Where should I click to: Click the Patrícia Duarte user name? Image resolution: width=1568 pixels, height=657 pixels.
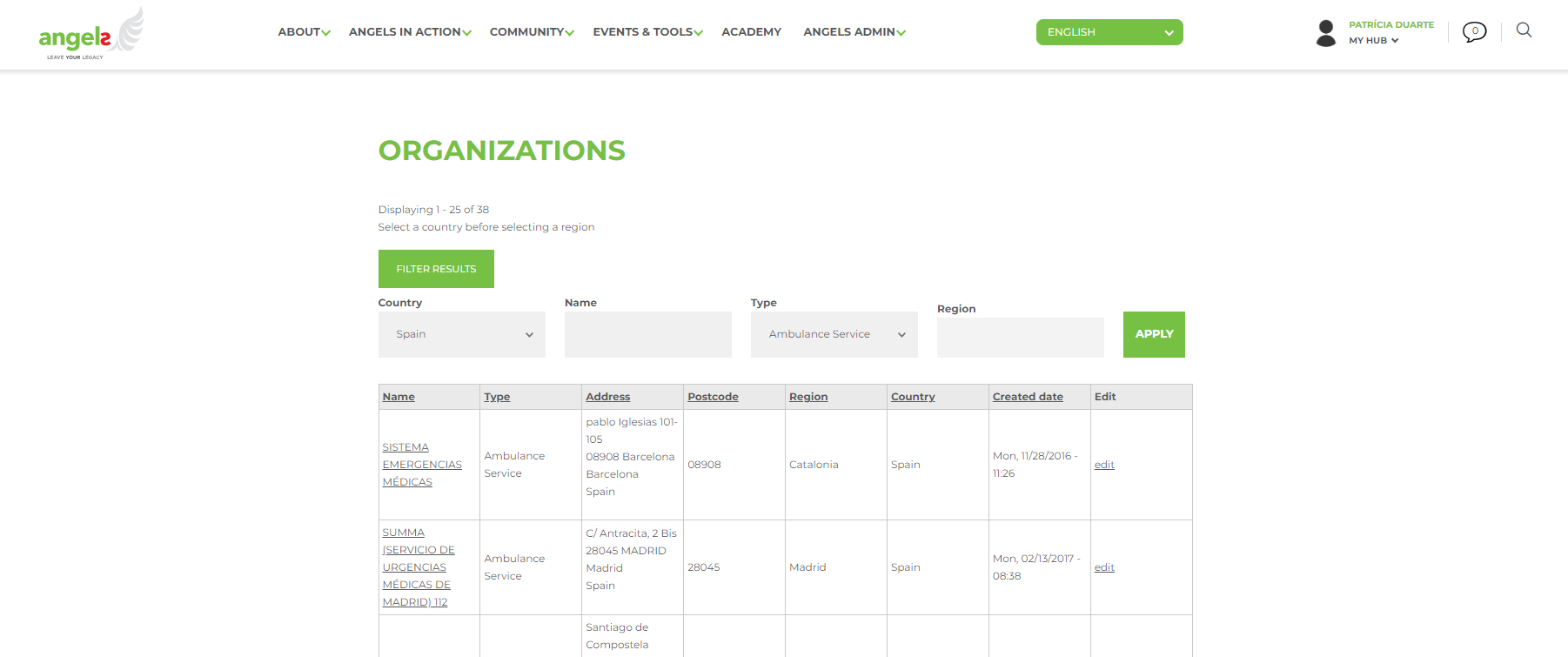(x=1391, y=25)
